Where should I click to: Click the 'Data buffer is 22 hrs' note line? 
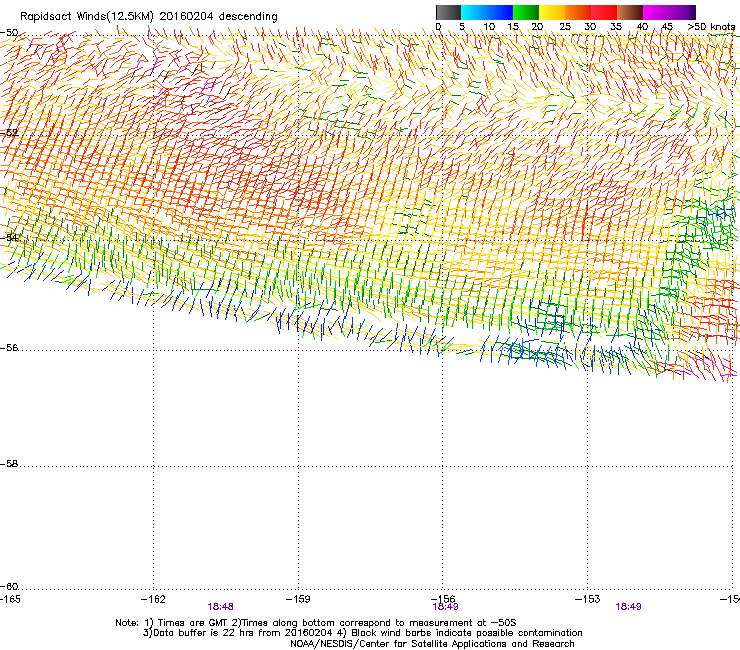pos(362,633)
